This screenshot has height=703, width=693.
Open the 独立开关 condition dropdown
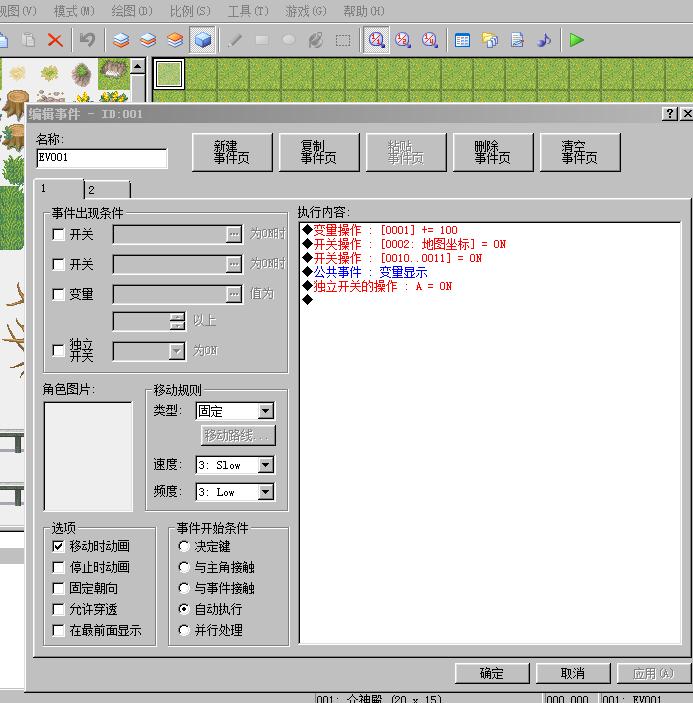pos(177,351)
